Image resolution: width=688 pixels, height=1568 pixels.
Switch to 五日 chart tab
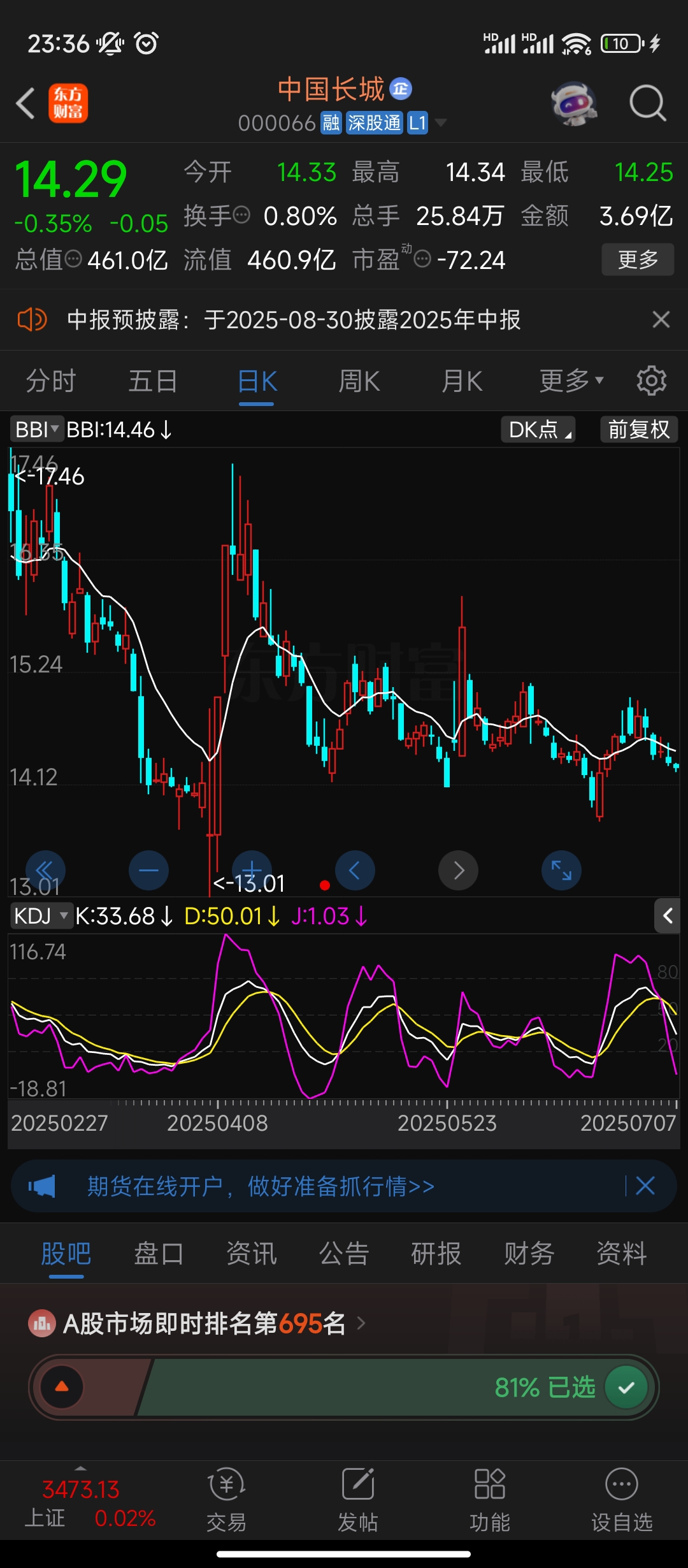(153, 381)
